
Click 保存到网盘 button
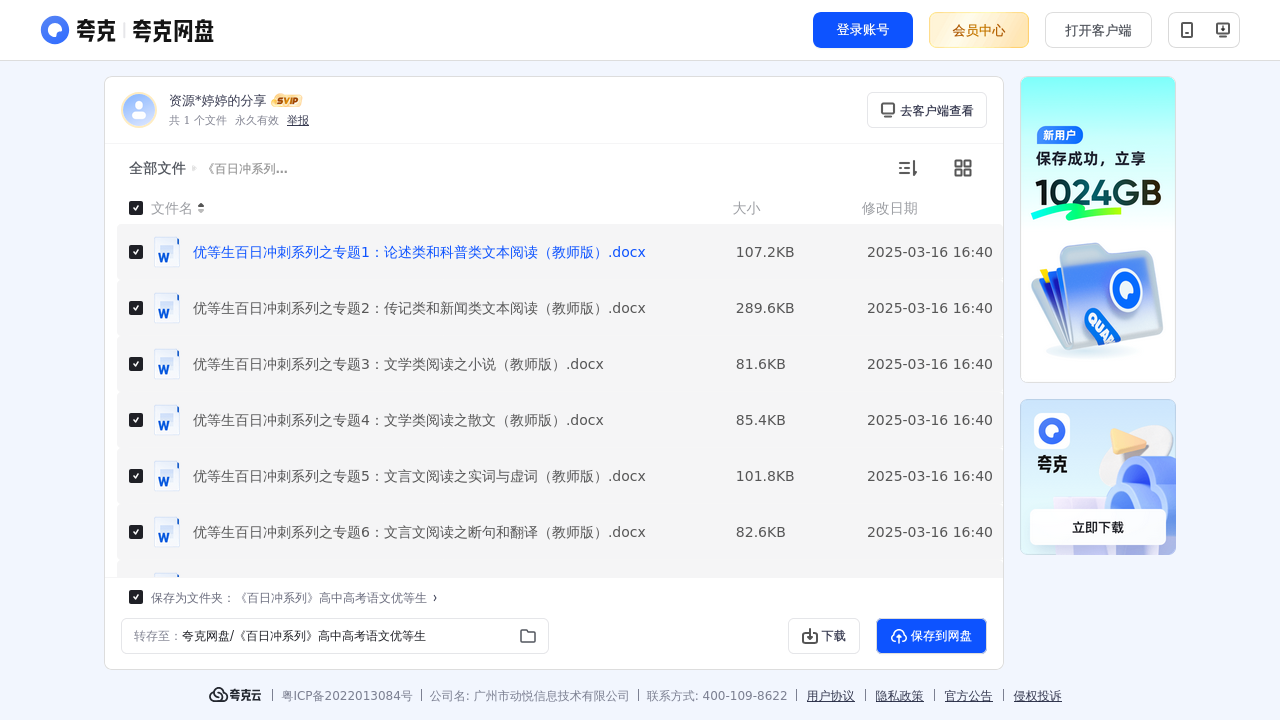click(931, 636)
